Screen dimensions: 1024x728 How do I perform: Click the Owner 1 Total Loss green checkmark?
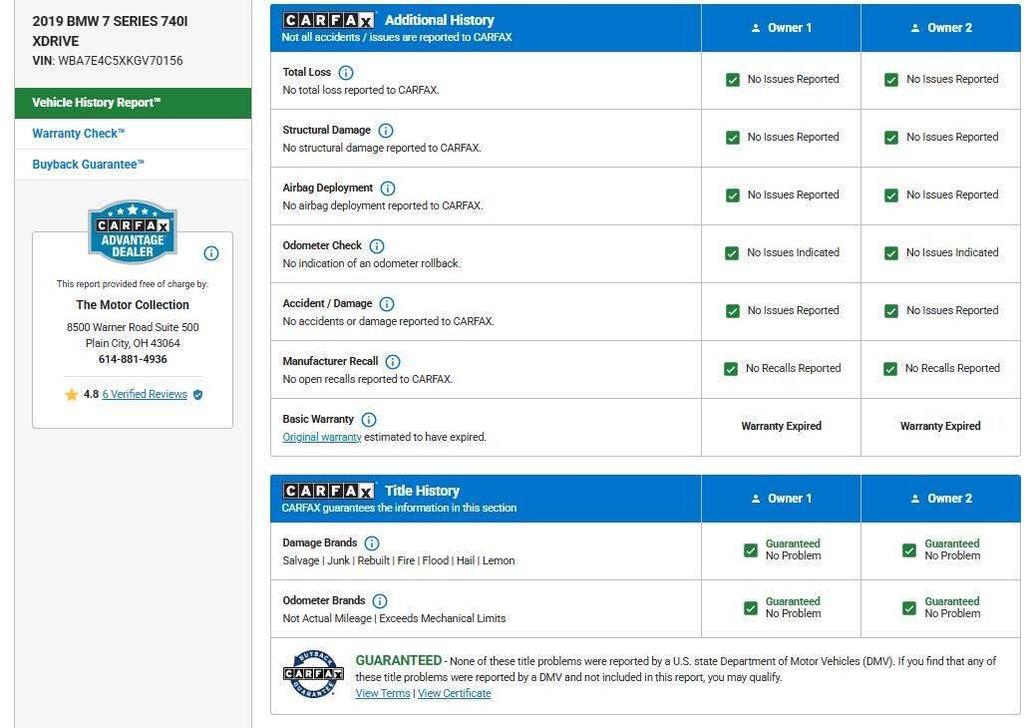(x=733, y=80)
